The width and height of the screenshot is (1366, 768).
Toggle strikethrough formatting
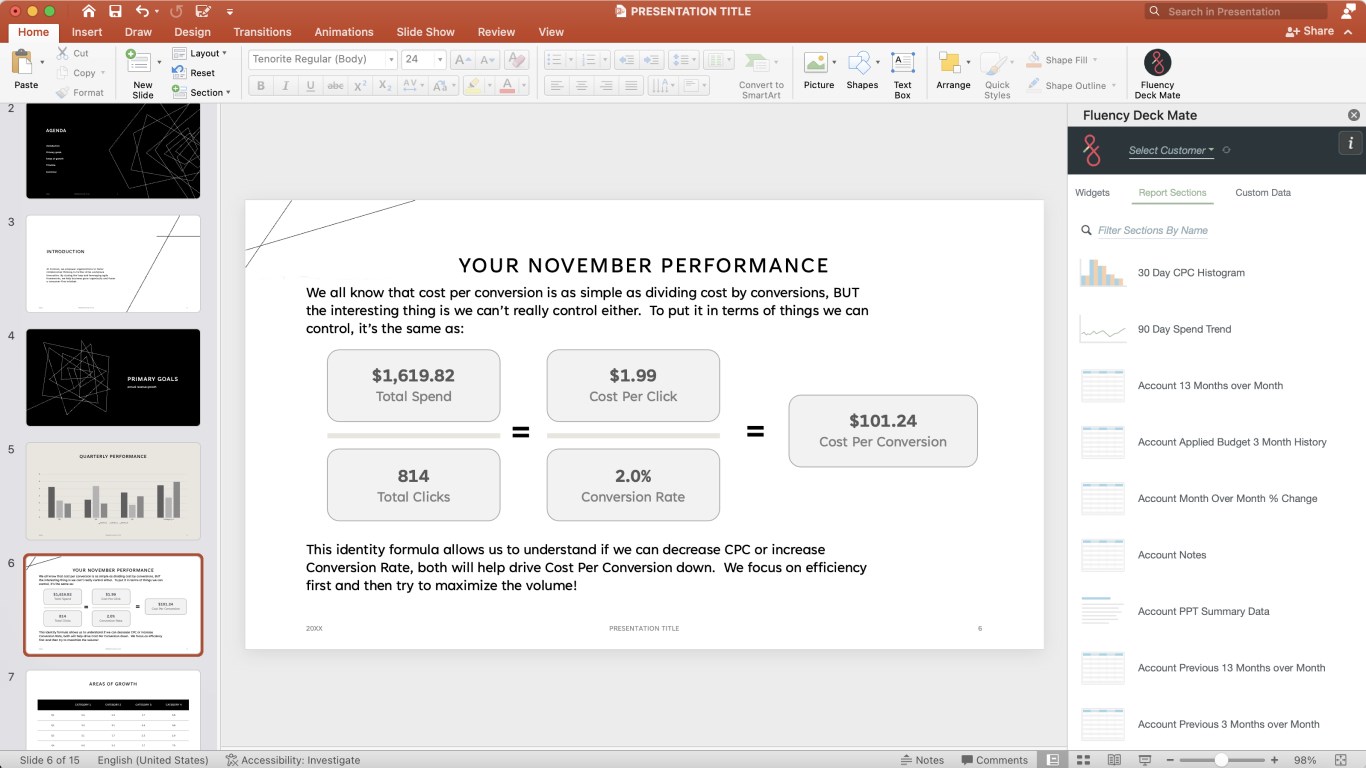pos(335,86)
